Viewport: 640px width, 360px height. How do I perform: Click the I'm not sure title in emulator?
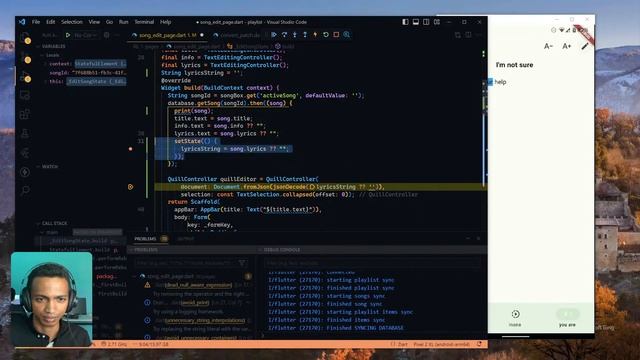(x=514, y=65)
